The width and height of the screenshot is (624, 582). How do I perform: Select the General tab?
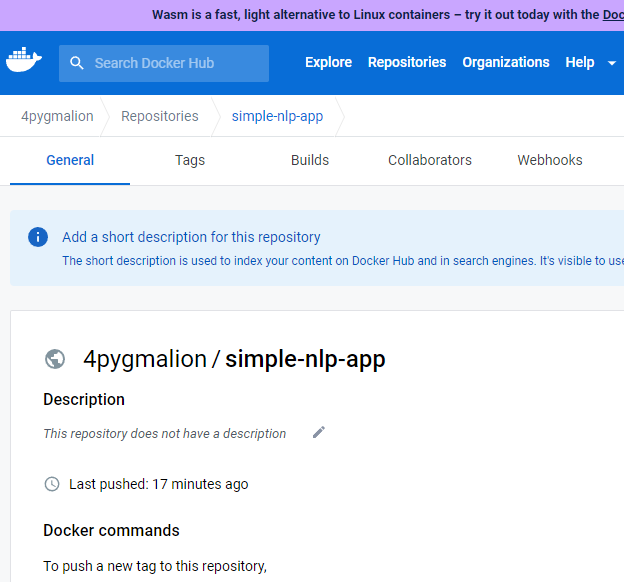[70, 160]
